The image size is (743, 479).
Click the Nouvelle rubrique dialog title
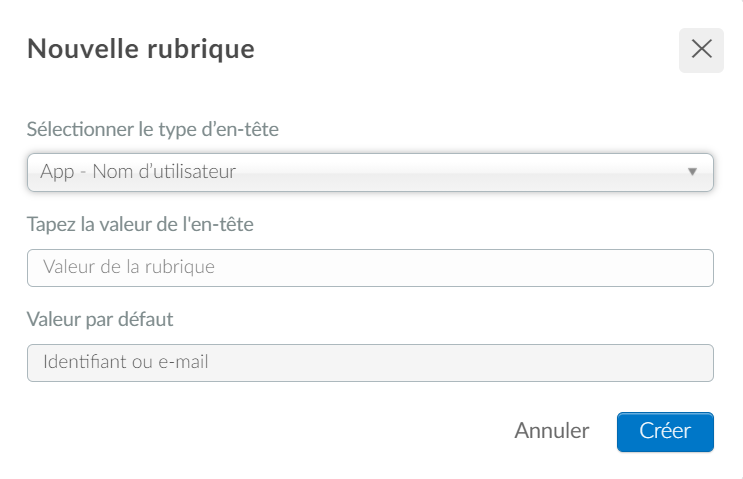coord(141,49)
